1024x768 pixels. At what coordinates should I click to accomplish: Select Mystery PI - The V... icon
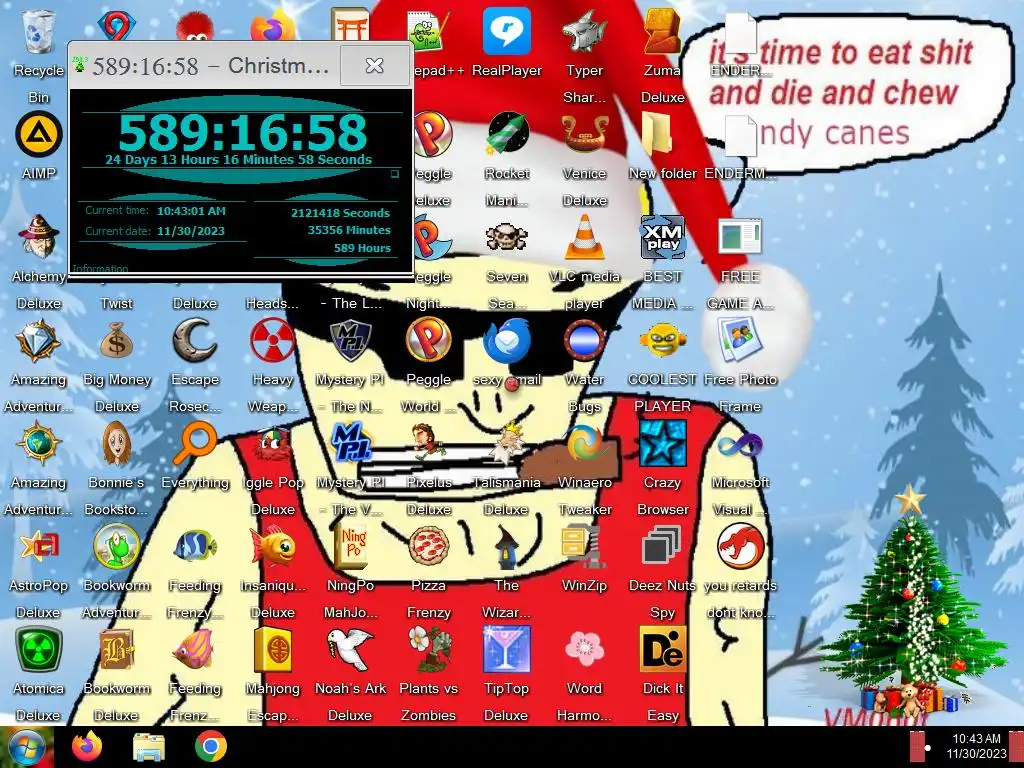(350, 443)
